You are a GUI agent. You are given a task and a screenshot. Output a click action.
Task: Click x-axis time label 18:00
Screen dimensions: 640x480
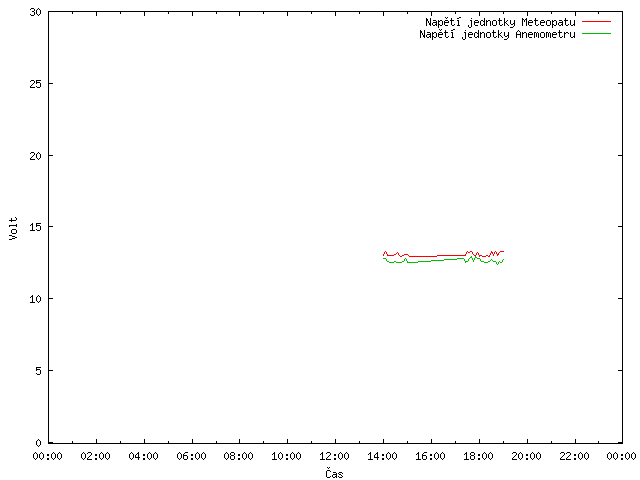pos(478,456)
